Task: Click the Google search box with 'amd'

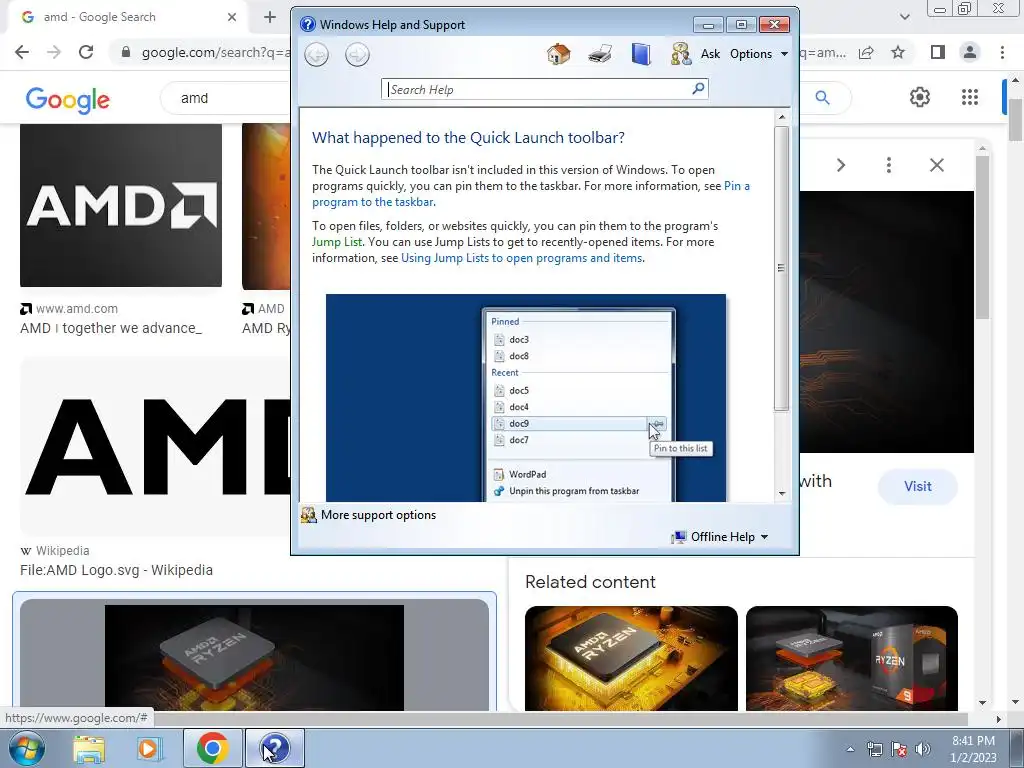Action: pyautogui.click(x=225, y=98)
